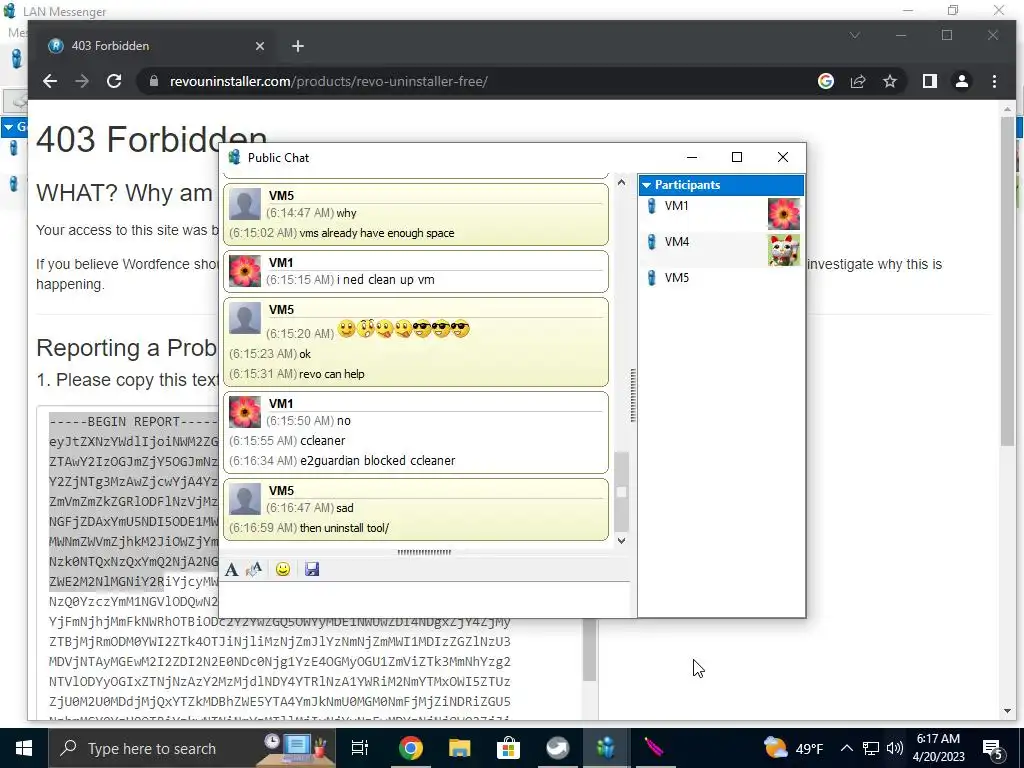Screen dimensions: 1024x768
Task: Click the lock icon beside the URL
Action: [x=154, y=81]
